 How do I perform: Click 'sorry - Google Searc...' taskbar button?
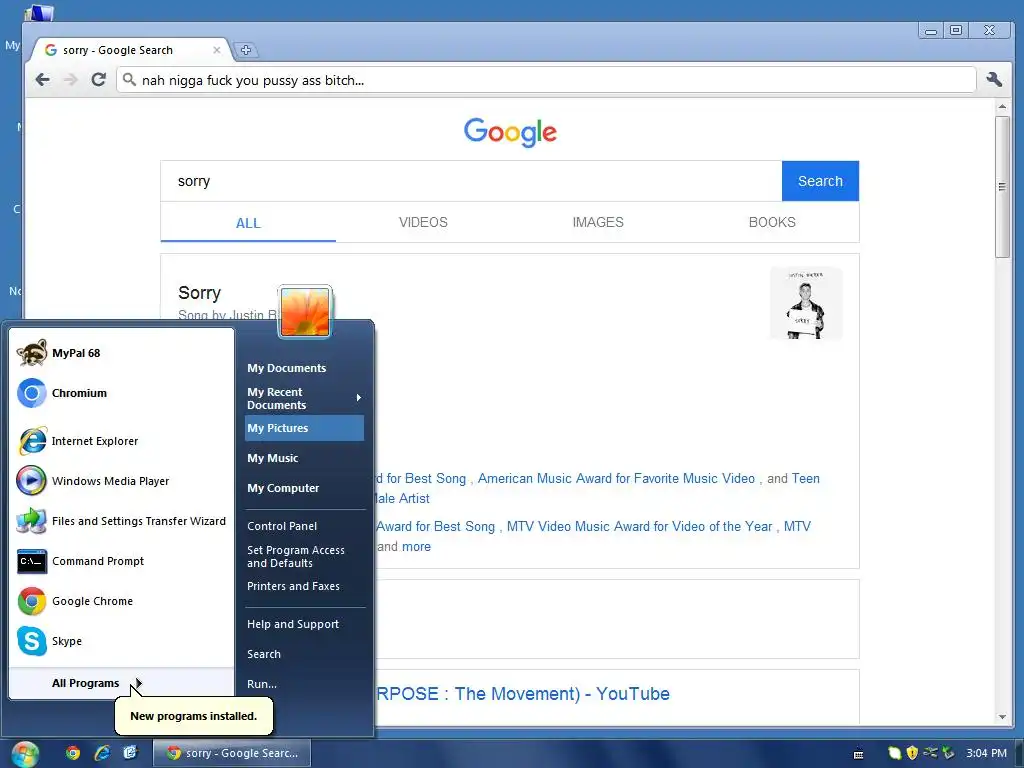click(x=232, y=753)
